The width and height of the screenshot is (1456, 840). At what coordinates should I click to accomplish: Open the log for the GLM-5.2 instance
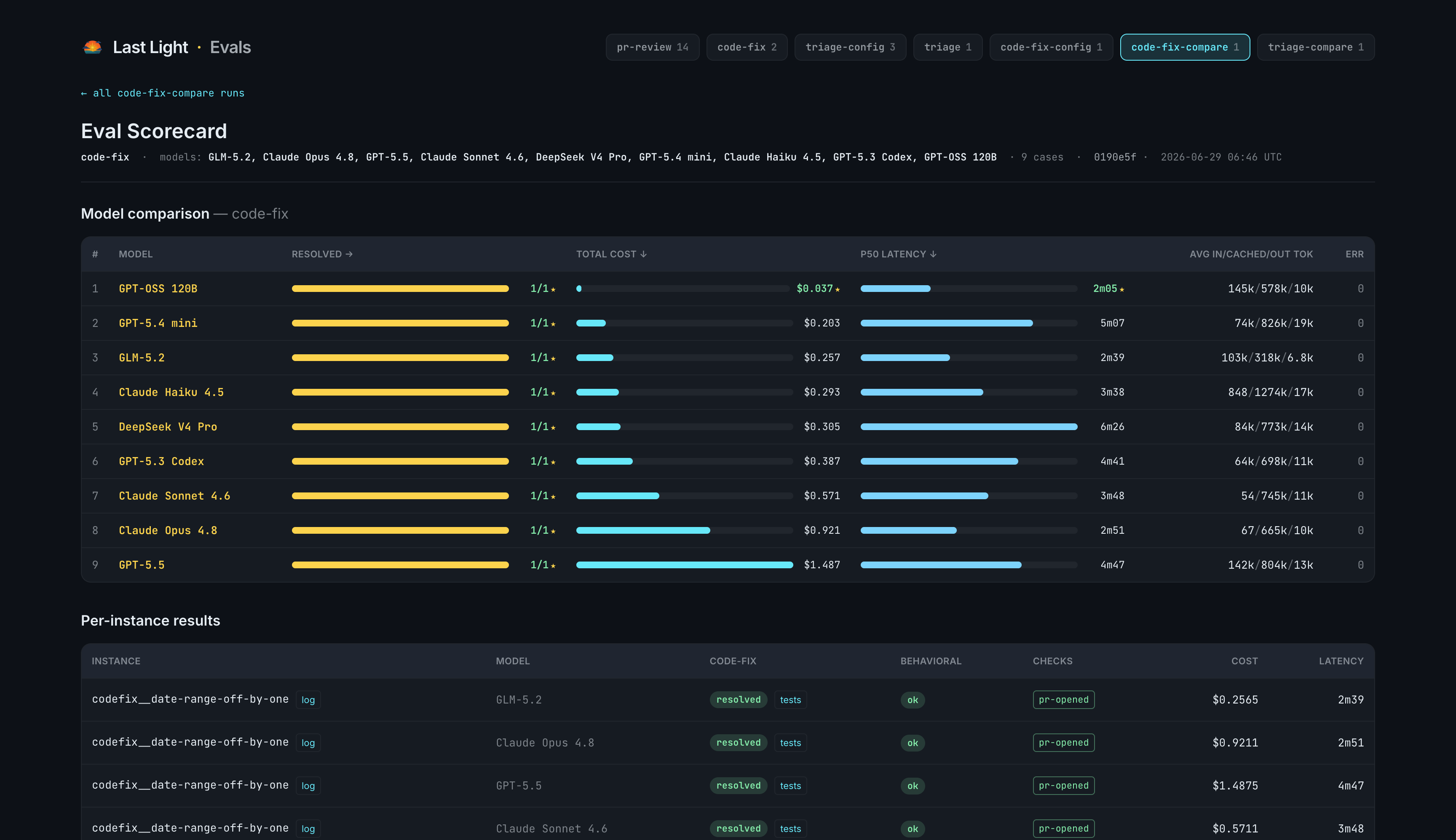pos(308,700)
